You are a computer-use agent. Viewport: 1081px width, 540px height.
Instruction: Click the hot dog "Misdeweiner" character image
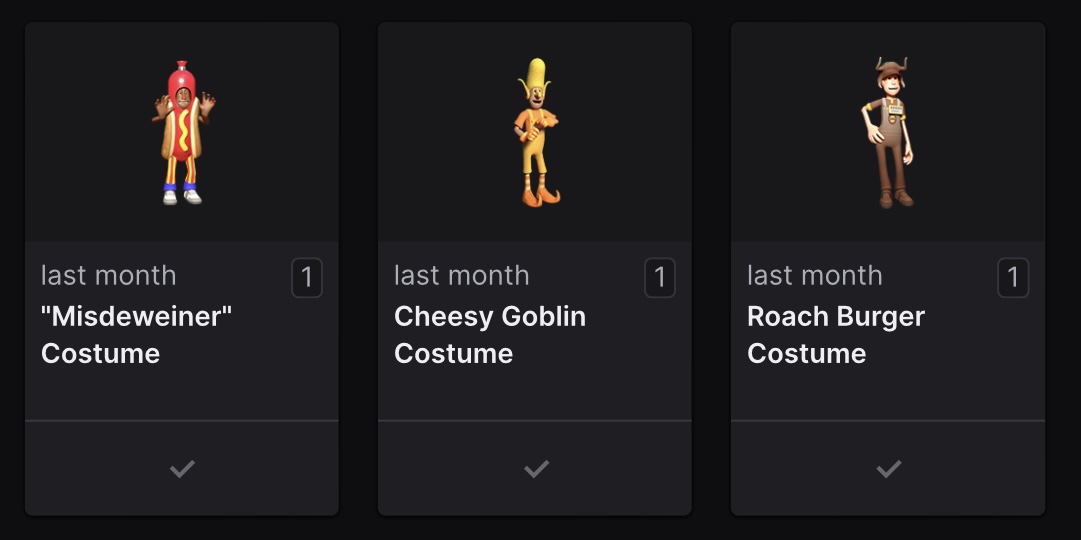183,132
